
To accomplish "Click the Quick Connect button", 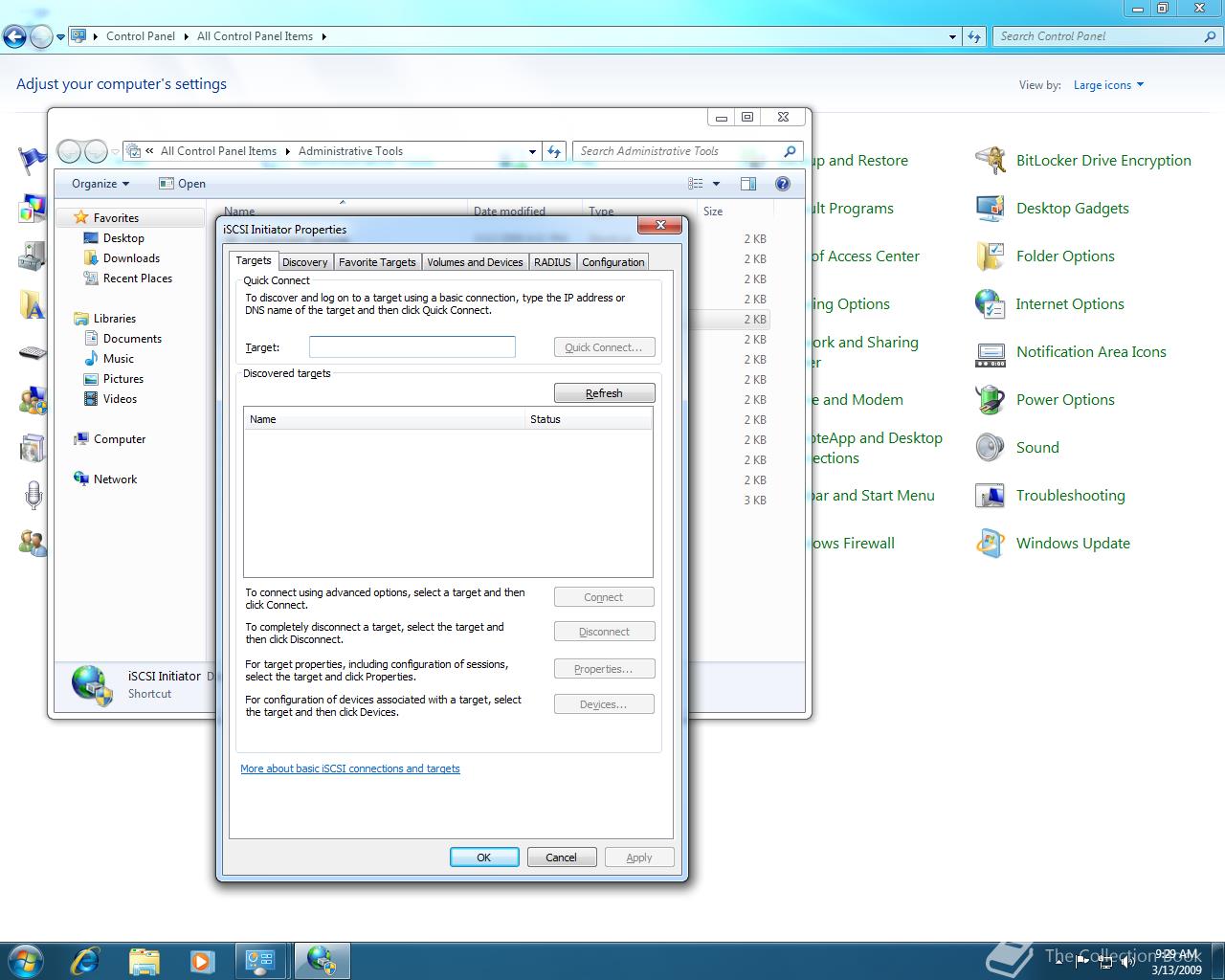I will tap(604, 347).
